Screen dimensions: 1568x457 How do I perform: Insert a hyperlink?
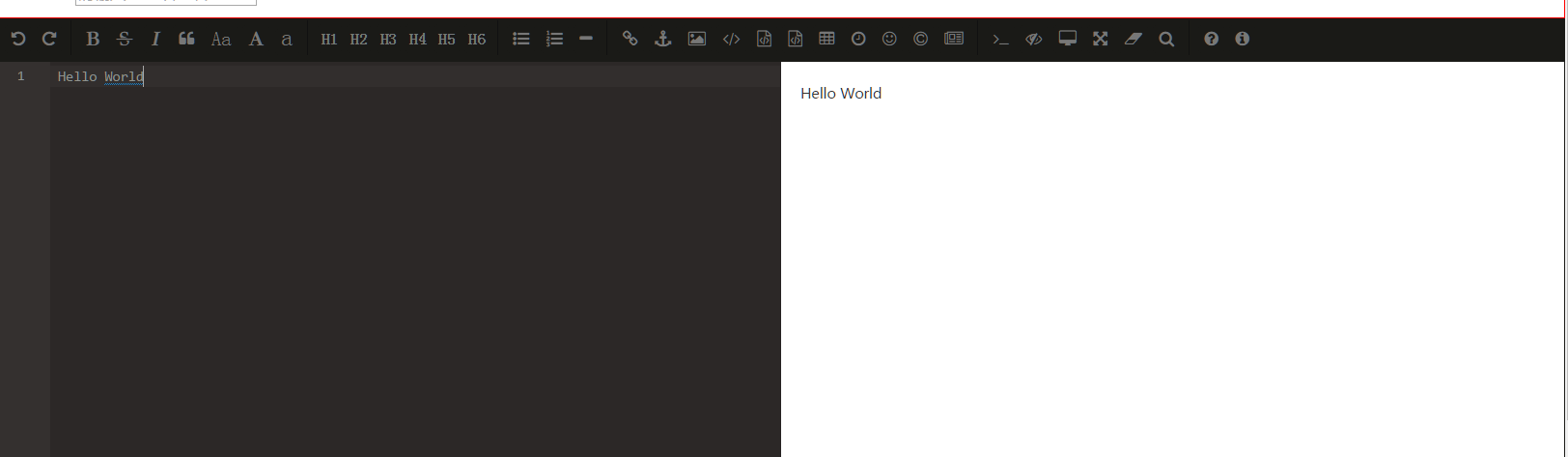[630, 39]
